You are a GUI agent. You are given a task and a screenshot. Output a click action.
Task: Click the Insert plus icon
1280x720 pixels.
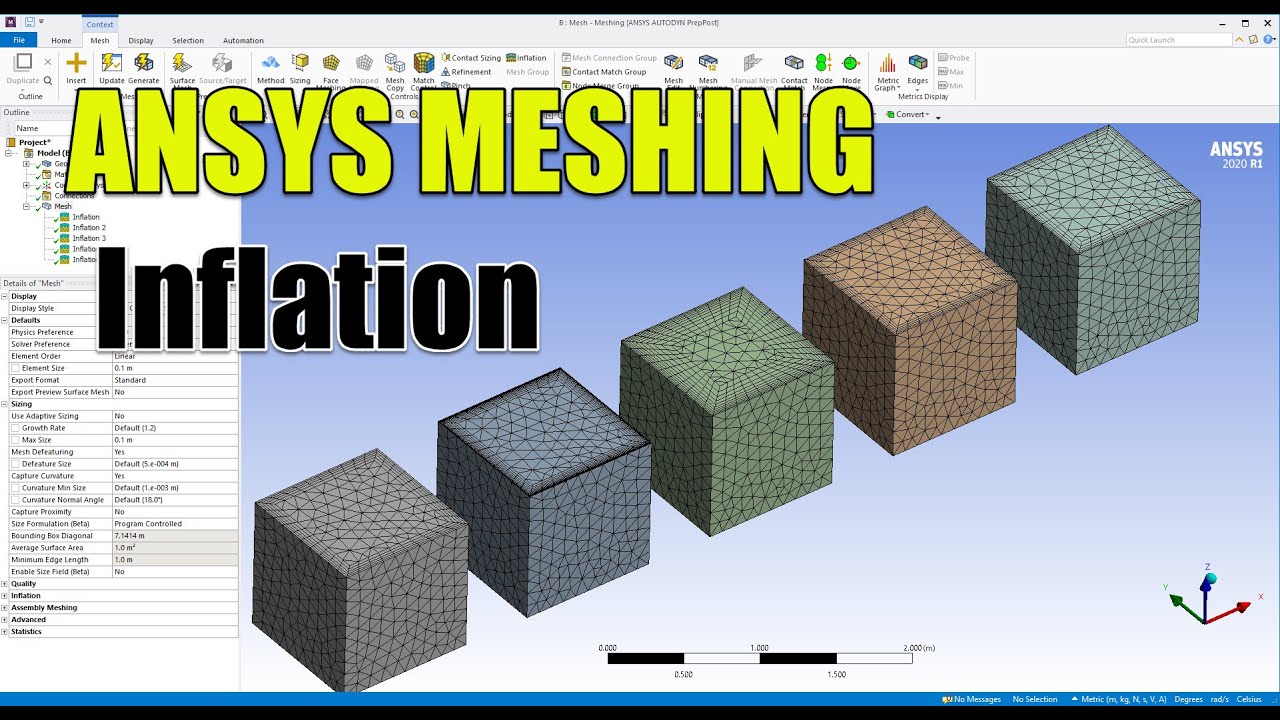76,63
